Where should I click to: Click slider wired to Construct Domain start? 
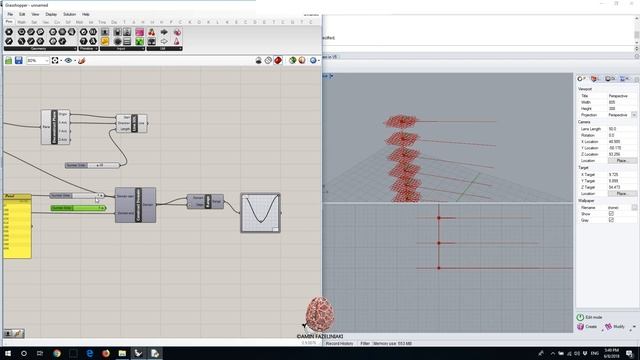[77, 196]
